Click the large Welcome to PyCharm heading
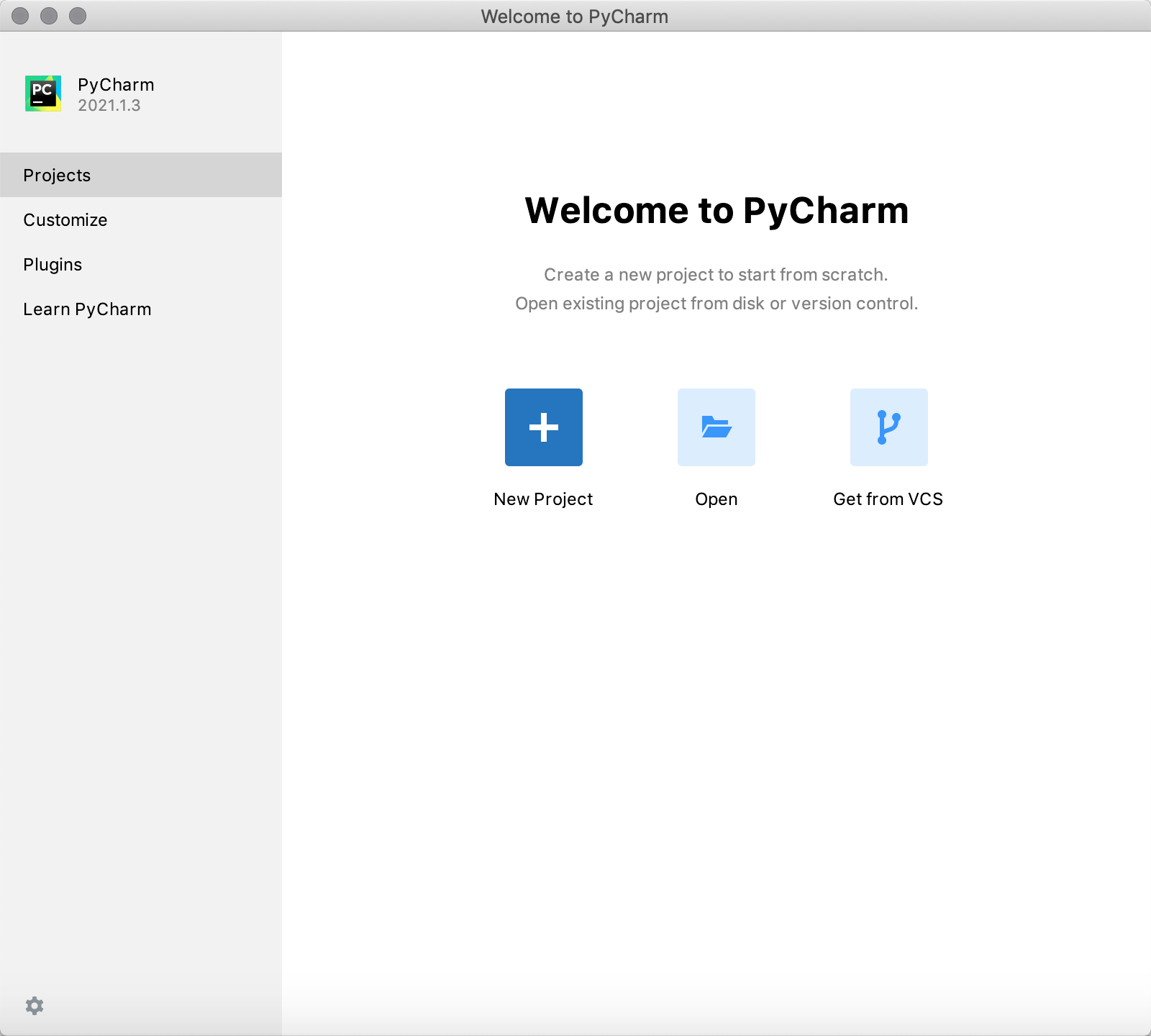 click(716, 211)
